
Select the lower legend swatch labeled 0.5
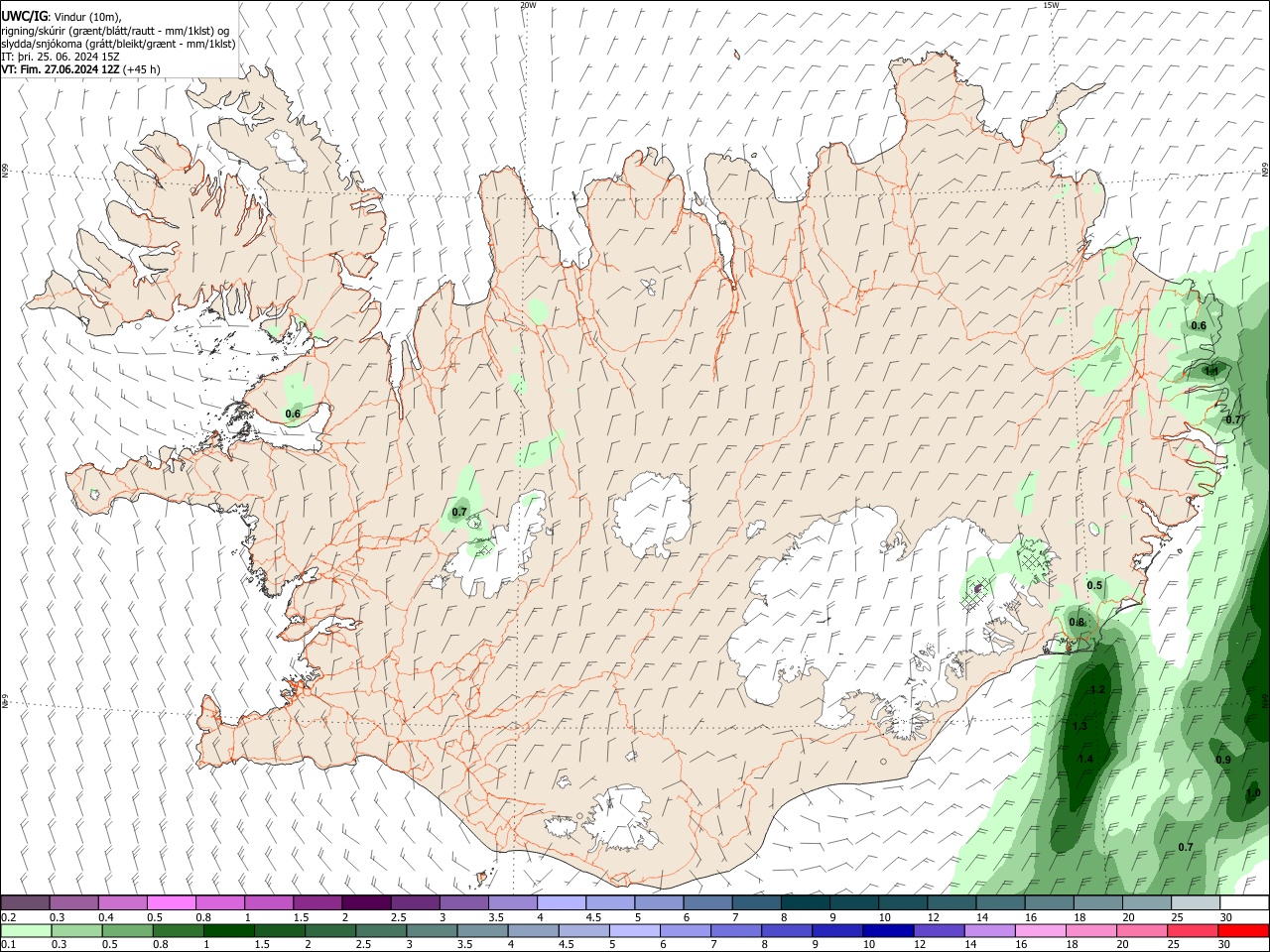pyautogui.click(x=127, y=931)
